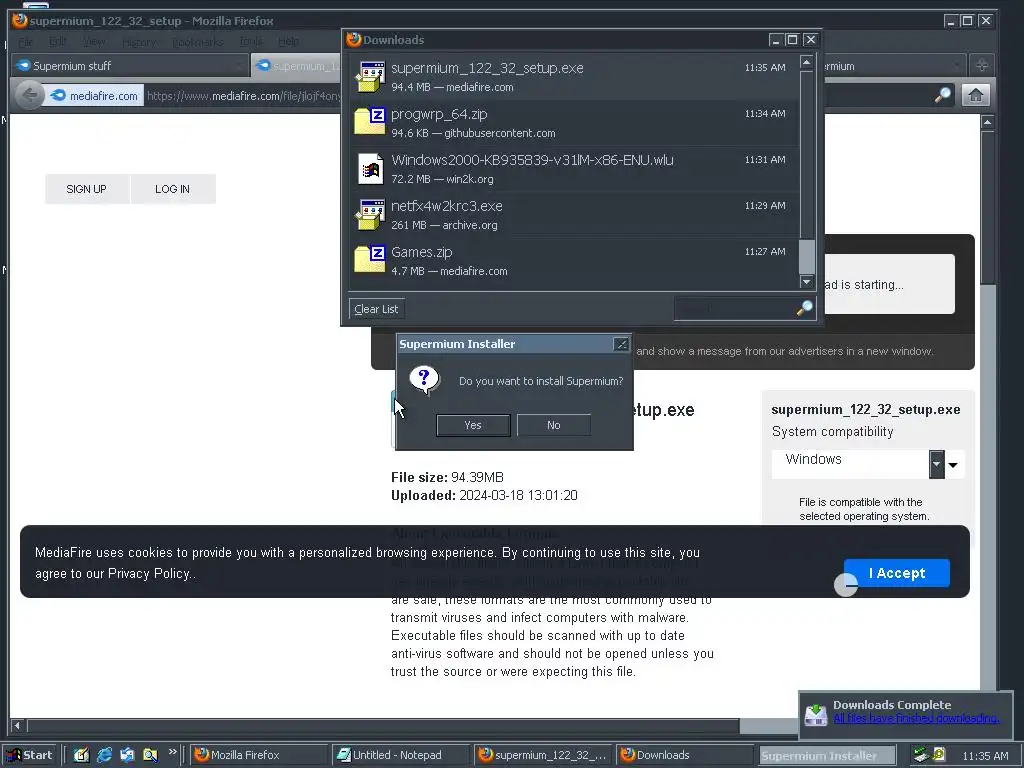Select the netfx4w2krc3.exe installer icon

tap(370, 215)
